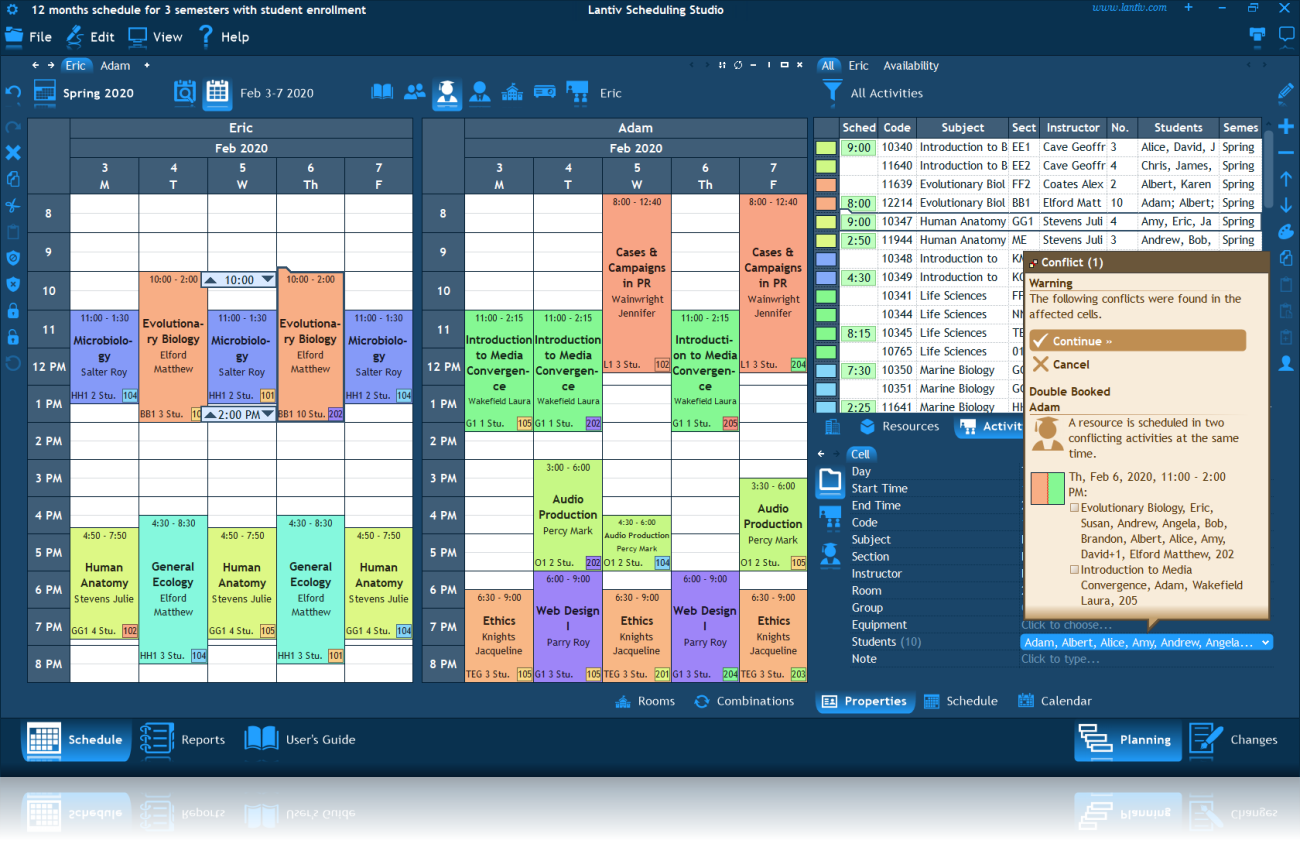The height and width of the screenshot is (841, 1300).
Task: Click the Spring 2020 semester calendar icon
Action: pos(45,93)
